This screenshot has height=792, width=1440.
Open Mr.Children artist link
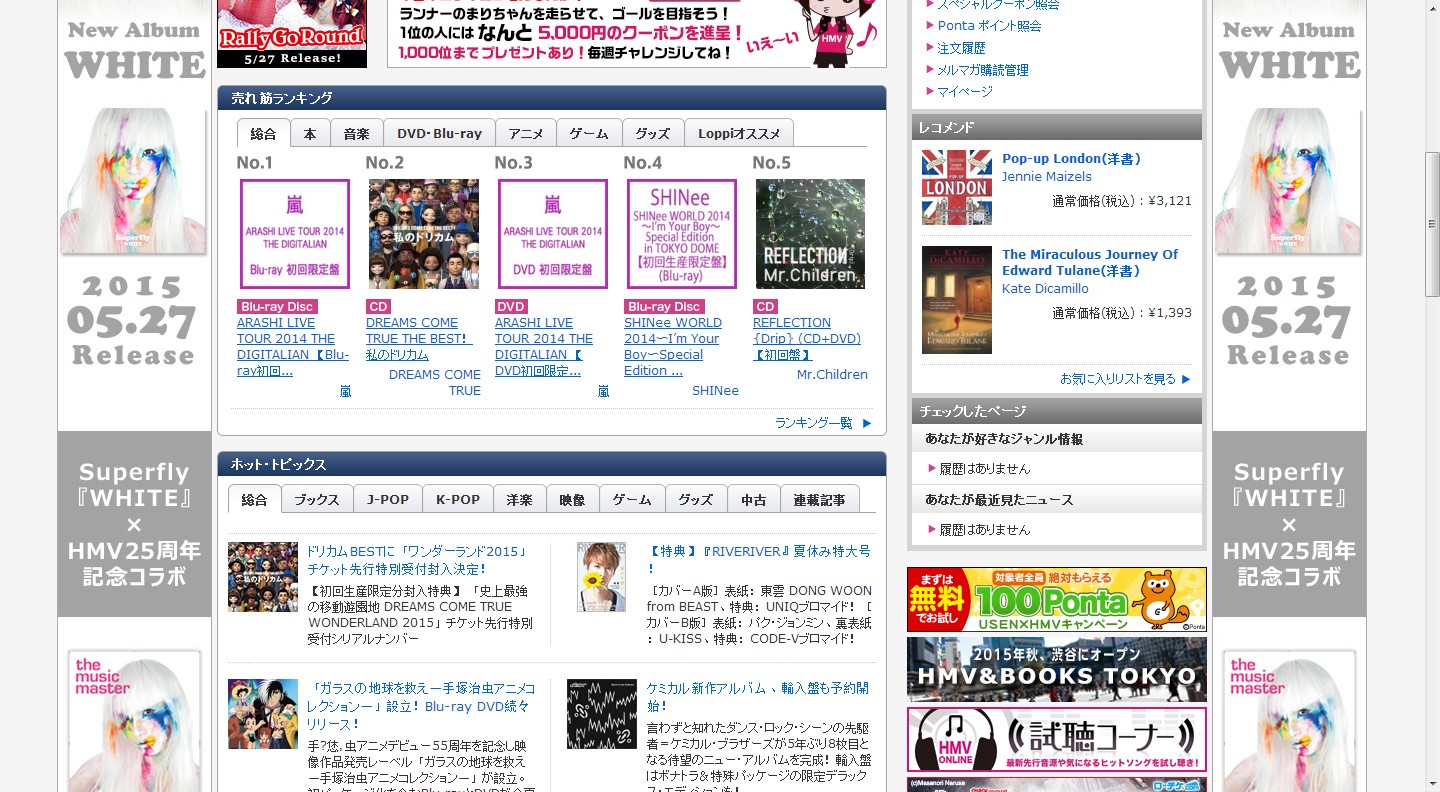[832, 375]
